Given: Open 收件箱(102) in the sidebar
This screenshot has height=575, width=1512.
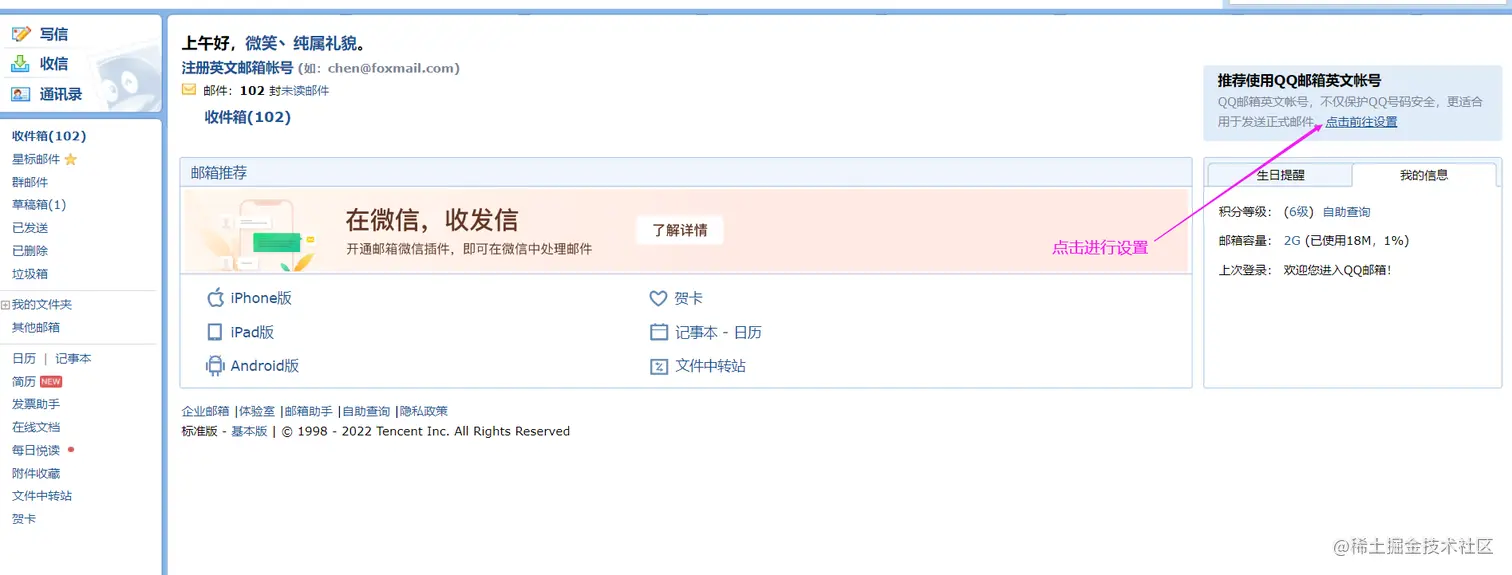Looking at the screenshot, I should pos(49,136).
